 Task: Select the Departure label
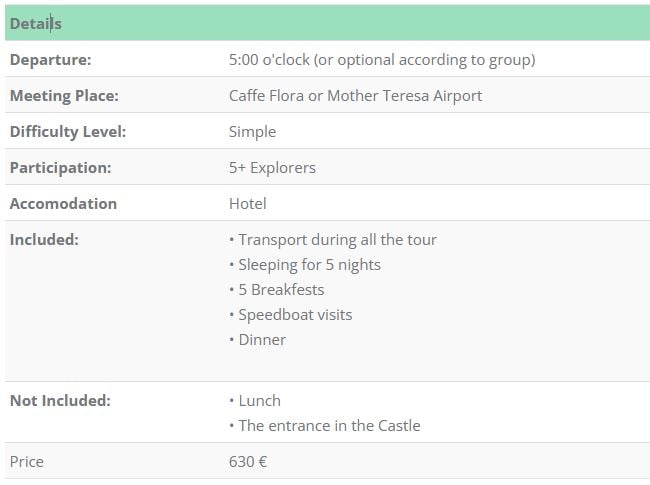pyautogui.click(x=51, y=60)
